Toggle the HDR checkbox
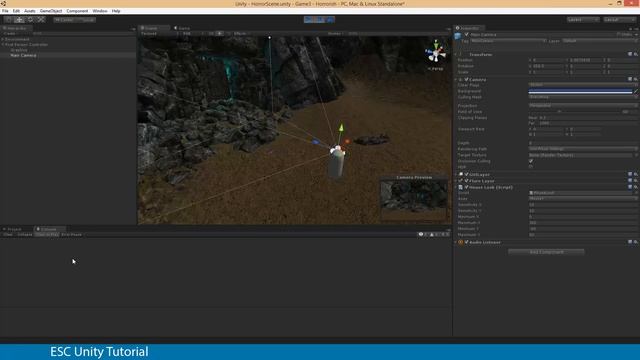This screenshot has width=640, height=360. pyautogui.click(x=531, y=167)
